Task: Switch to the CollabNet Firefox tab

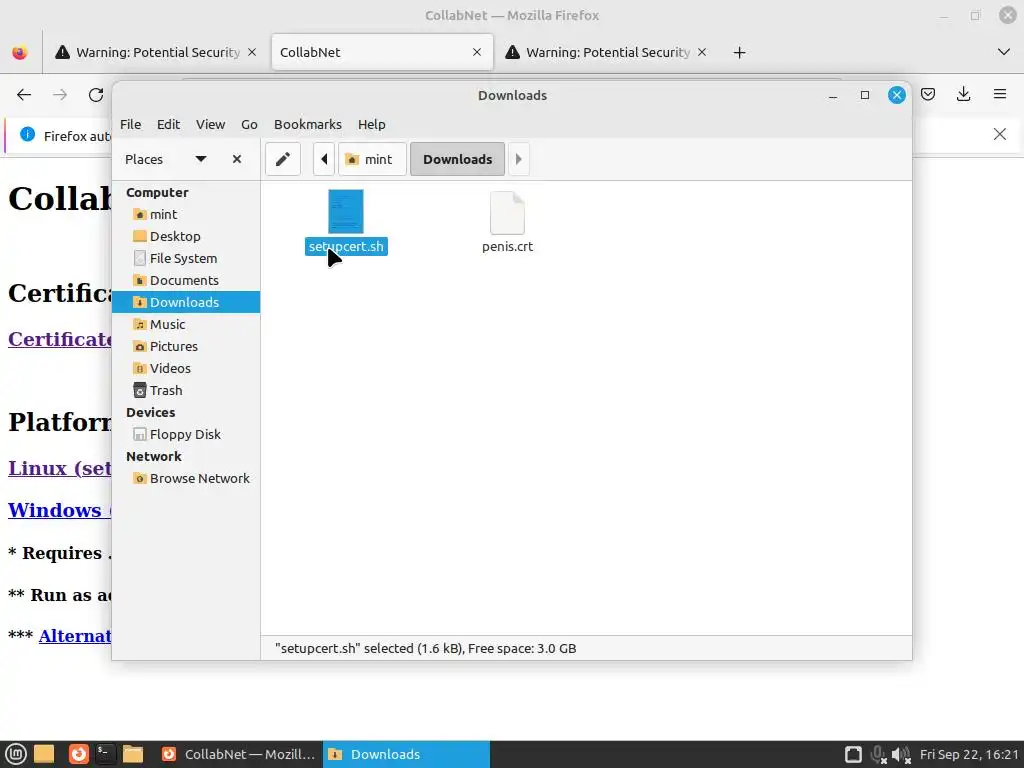Action: click(x=382, y=52)
